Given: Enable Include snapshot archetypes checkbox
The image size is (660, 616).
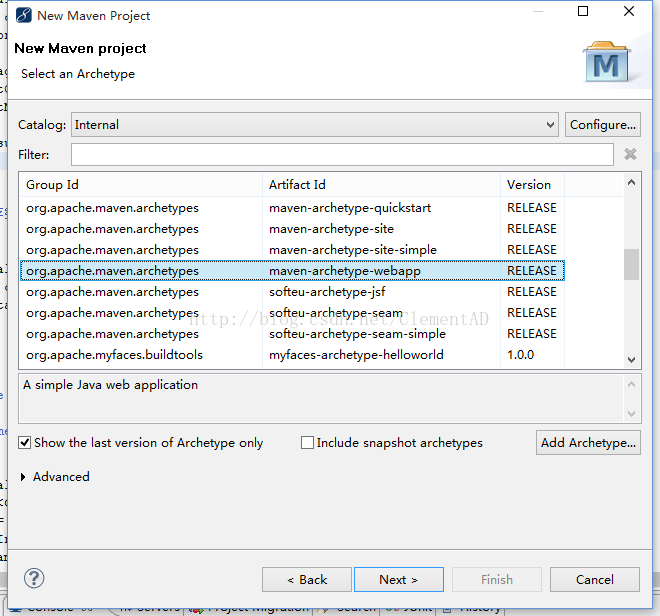Looking at the screenshot, I should click(307, 443).
